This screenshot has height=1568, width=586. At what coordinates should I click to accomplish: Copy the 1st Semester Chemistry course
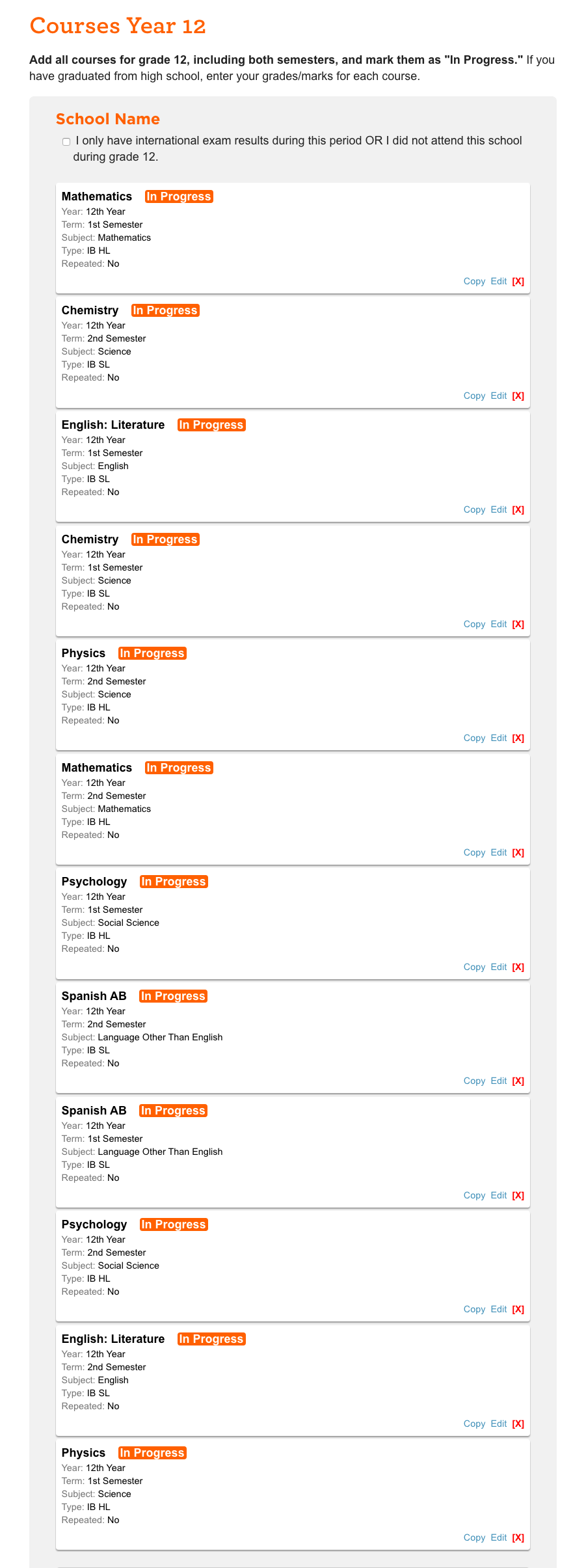tap(474, 625)
